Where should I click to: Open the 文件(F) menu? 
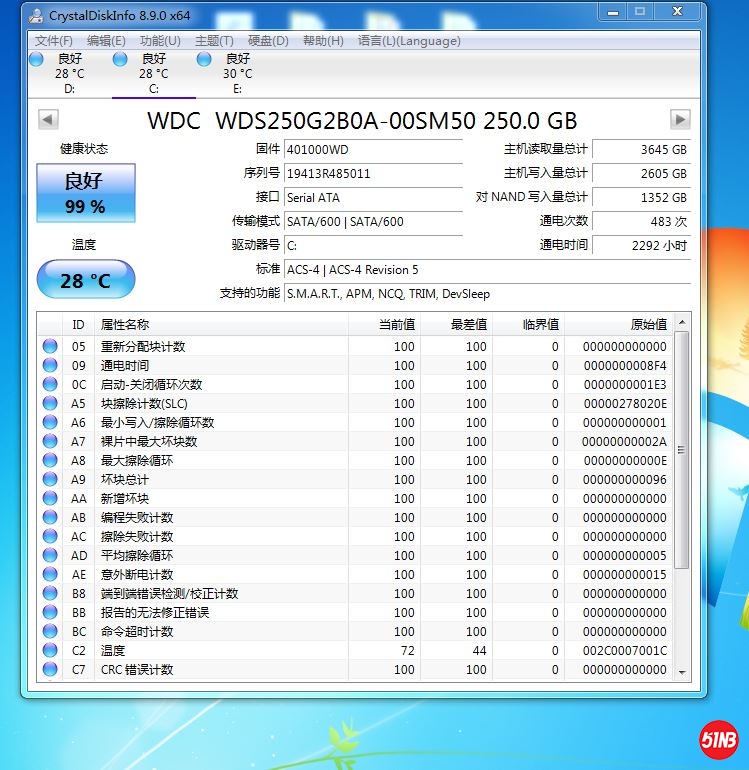(x=53, y=41)
